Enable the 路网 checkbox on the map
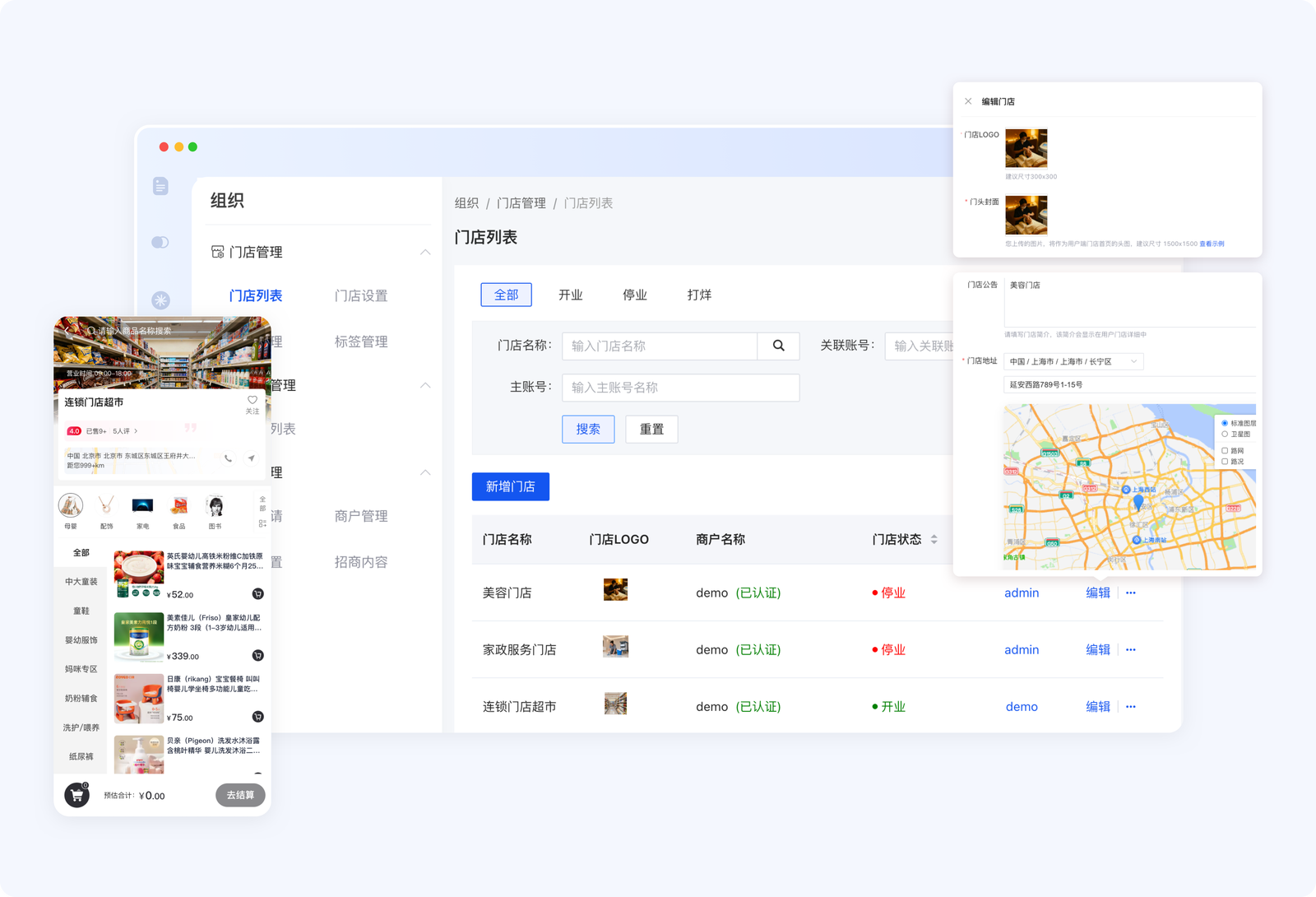The width and height of the screenshot is (1316, 897). pos(1225,450)
